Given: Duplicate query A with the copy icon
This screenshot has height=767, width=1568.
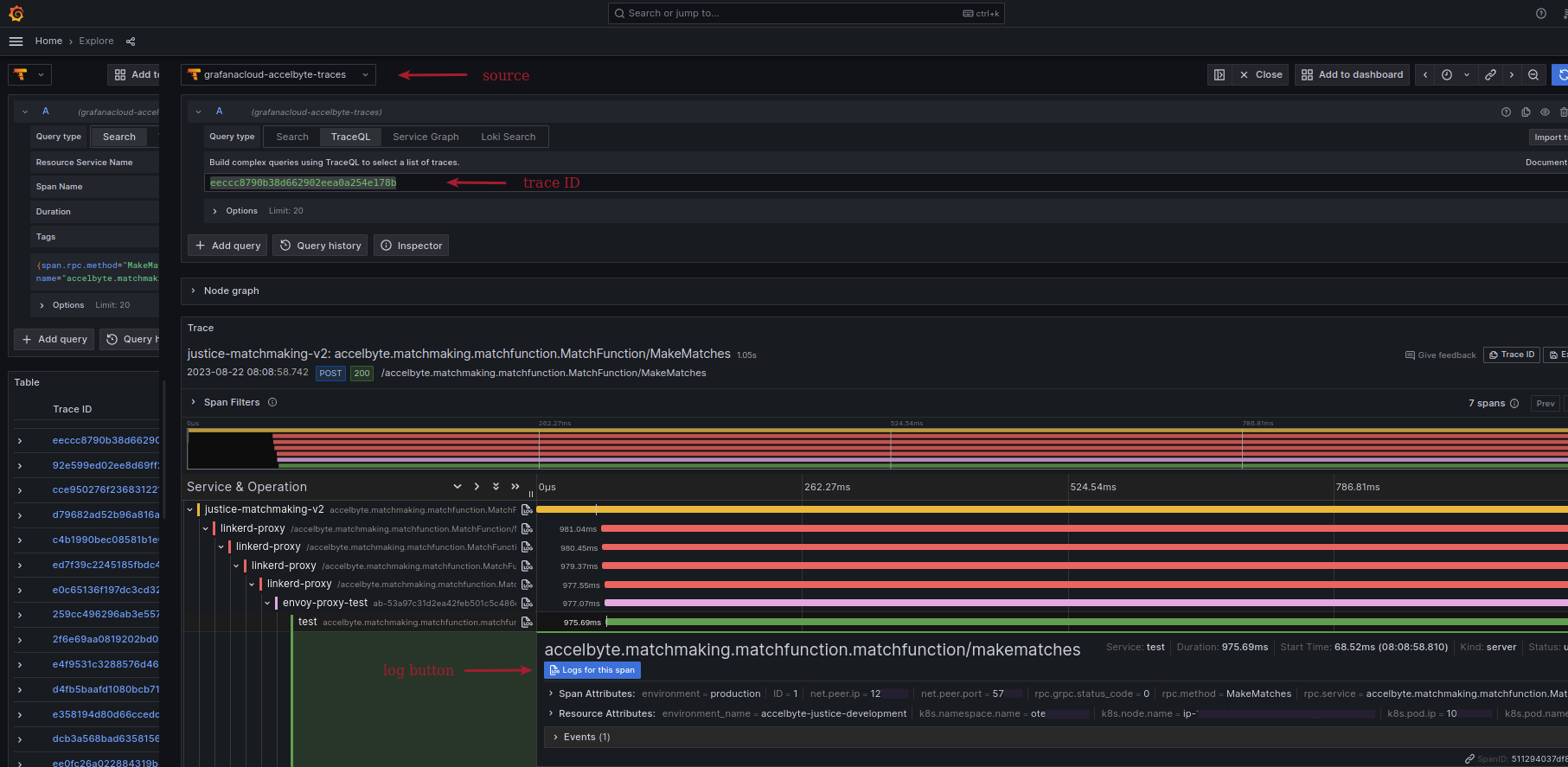Looking at the screenshot, I should pos(1526,112).
